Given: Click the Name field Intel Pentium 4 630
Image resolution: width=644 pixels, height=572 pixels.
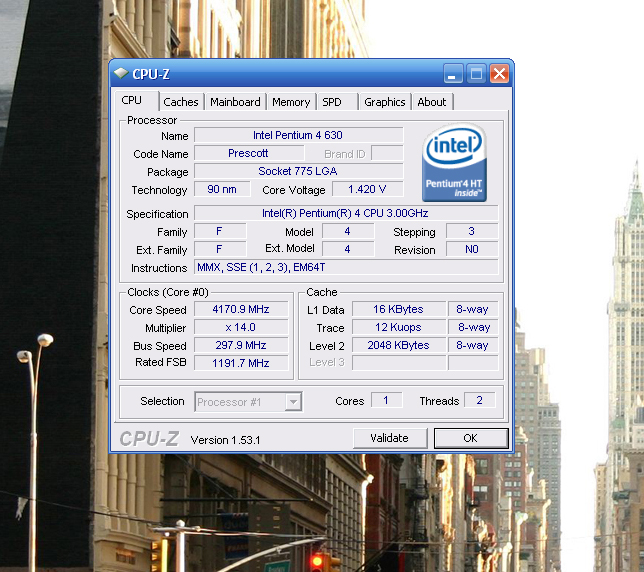Looking at the screenshot, I should tap(299, 135).
